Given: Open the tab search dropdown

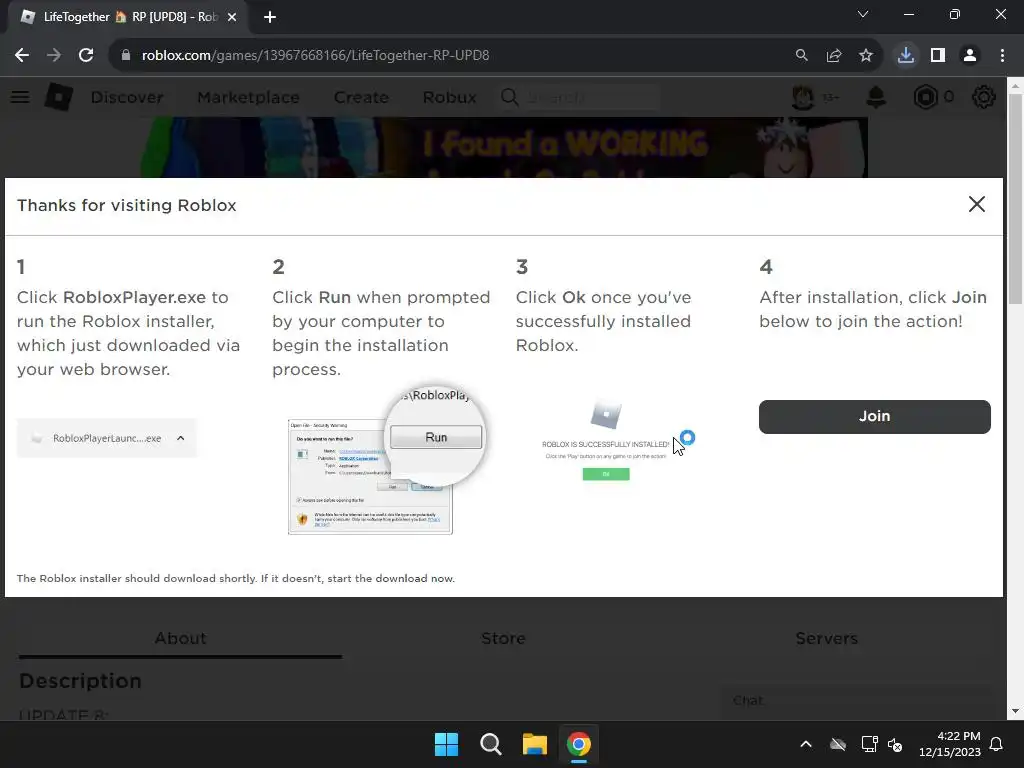Looking at the screenshot, I should pos(863,14).
